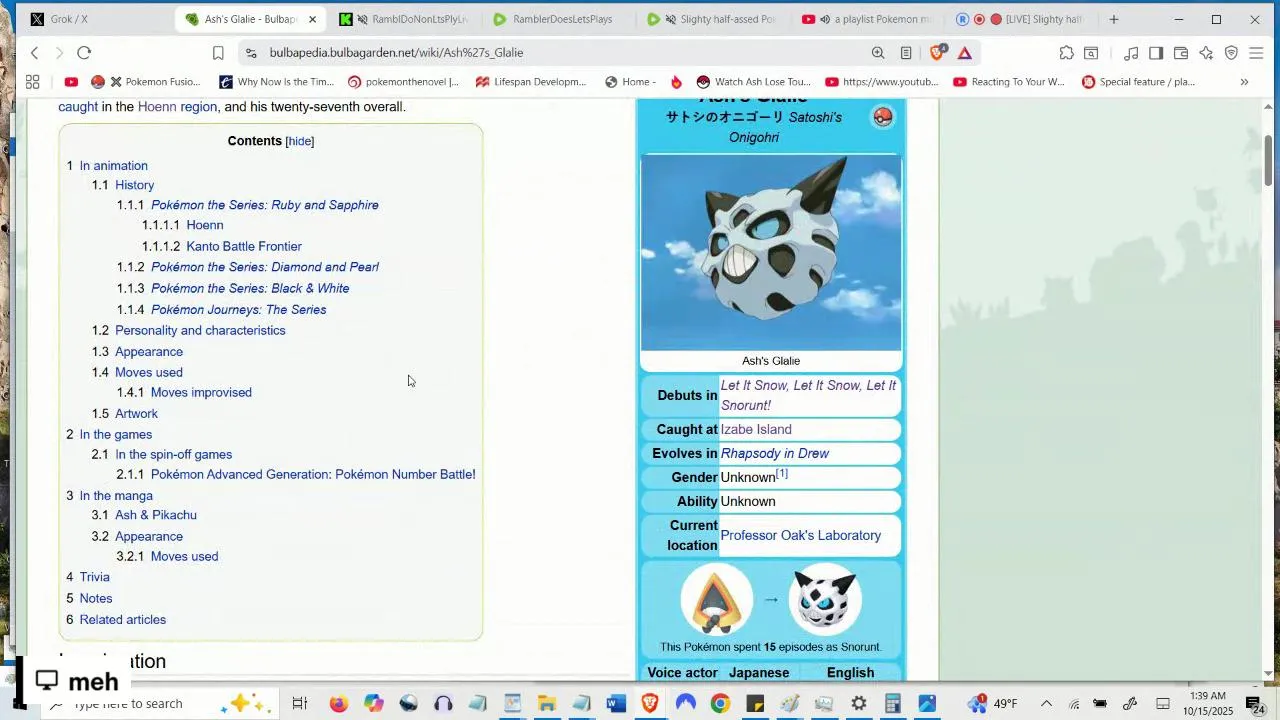Image resolution: width=1280 pixels, height=720 pixels.
Task: Open the extensions puzzle icon
Action: coord(1067,53)
